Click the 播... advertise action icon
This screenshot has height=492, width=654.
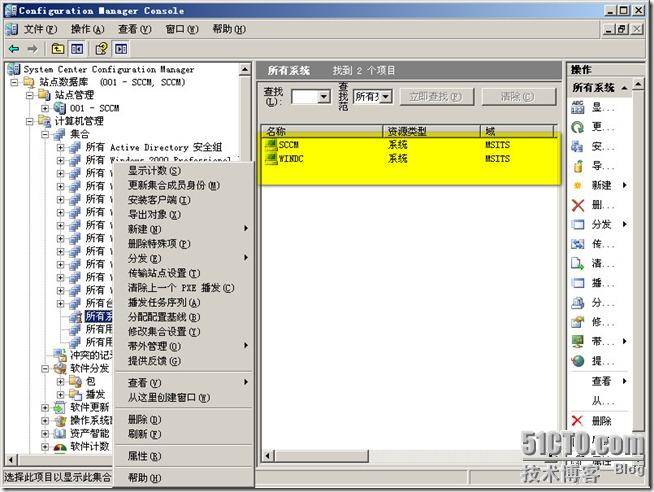(578, 283)
